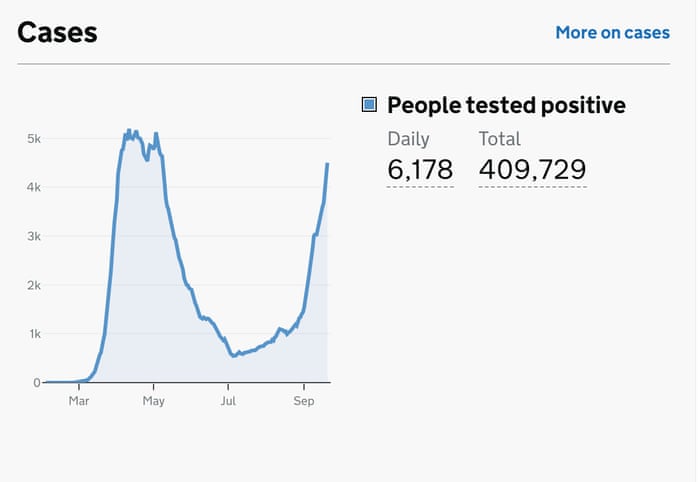700x482 pixels.
Task: Click the Mar label on x-axis
Action: (79, 401)
